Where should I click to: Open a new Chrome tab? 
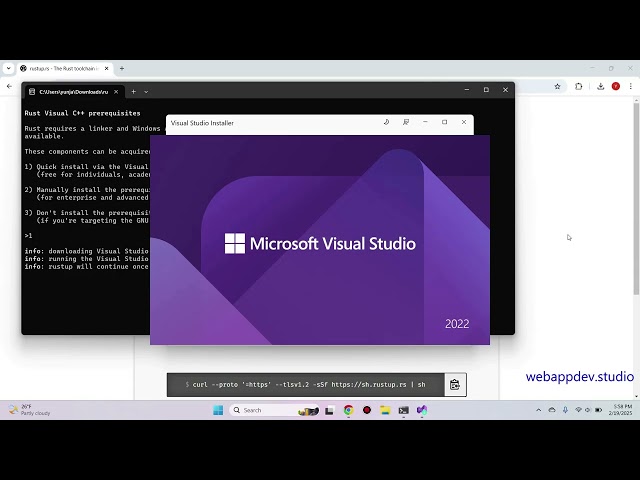point(122,69)
